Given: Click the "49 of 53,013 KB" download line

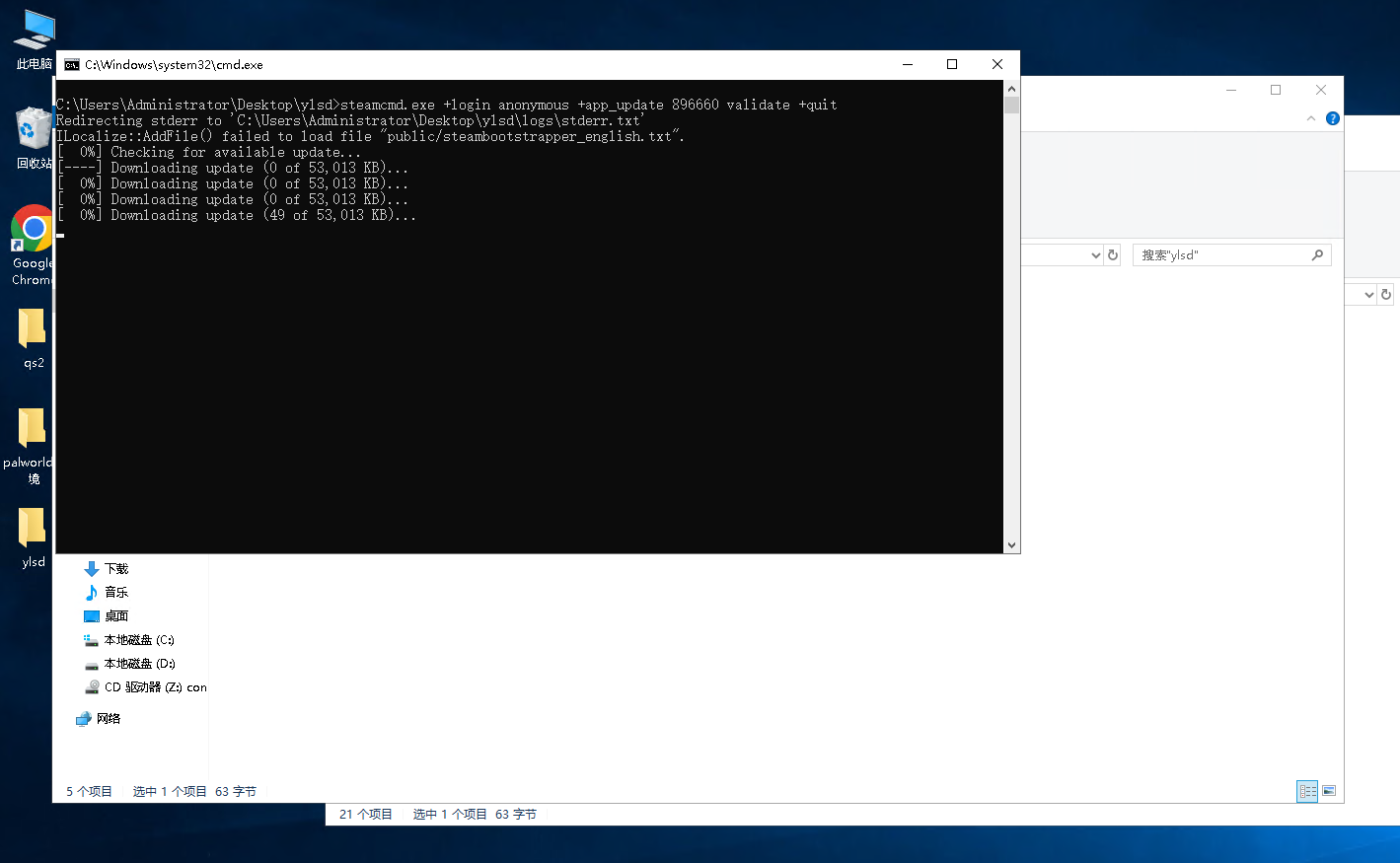Looking at the screenshot, I should (237, 215).
